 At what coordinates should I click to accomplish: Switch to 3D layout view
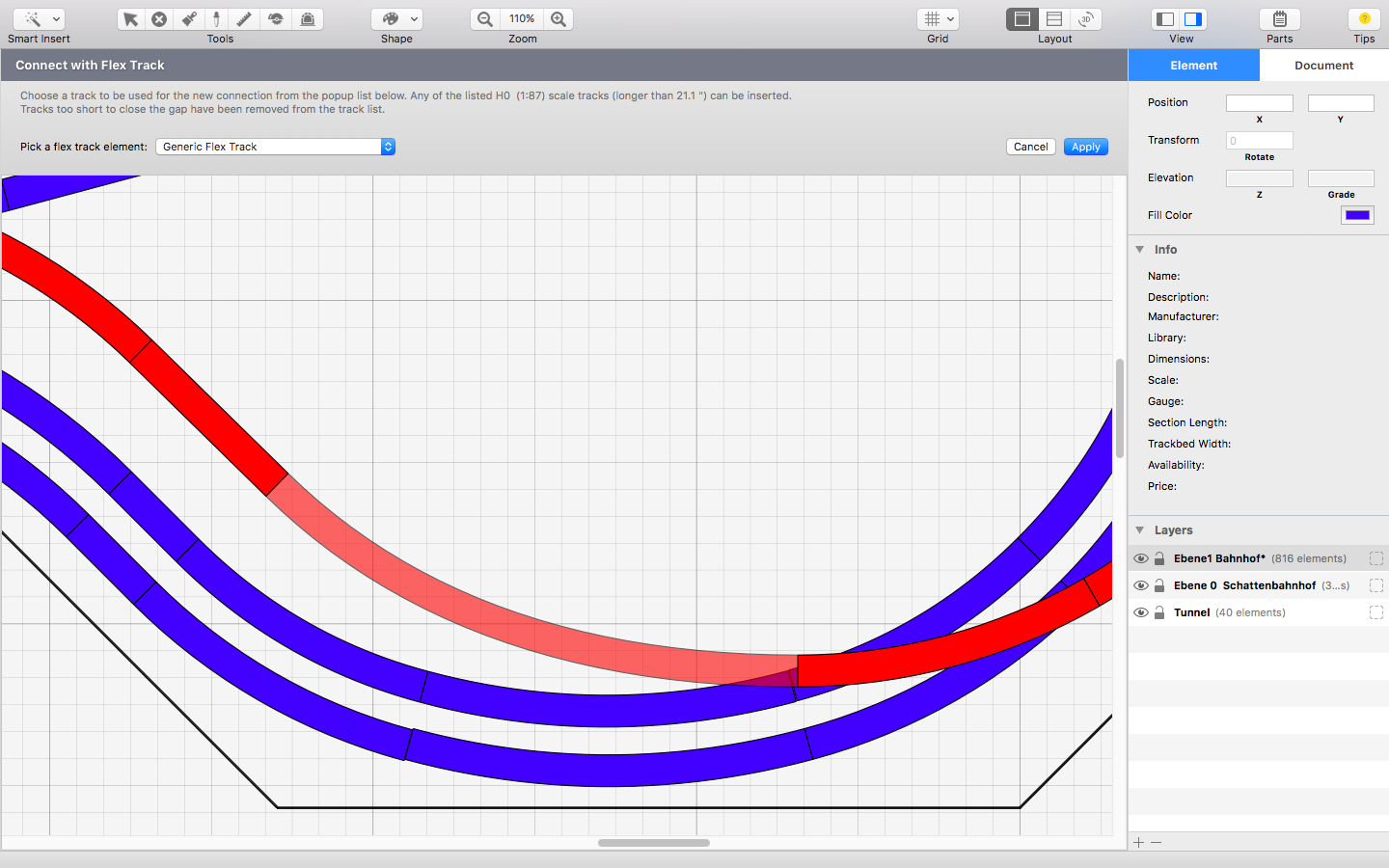click(1086, 19)
